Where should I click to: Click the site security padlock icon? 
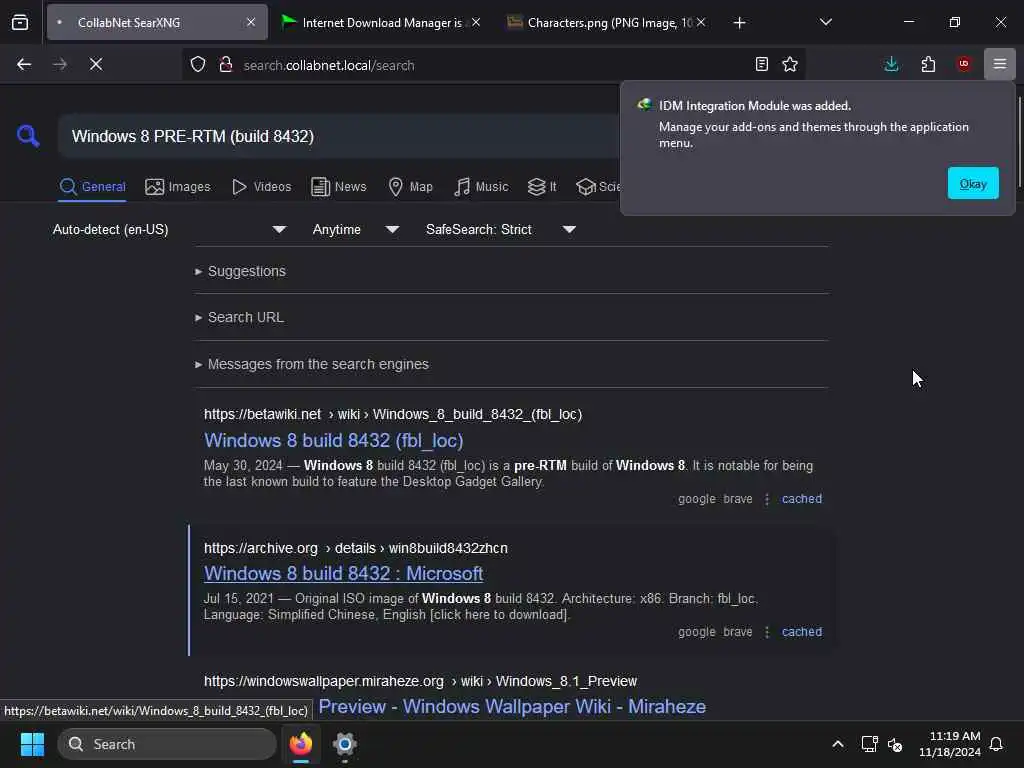point(226,64)
